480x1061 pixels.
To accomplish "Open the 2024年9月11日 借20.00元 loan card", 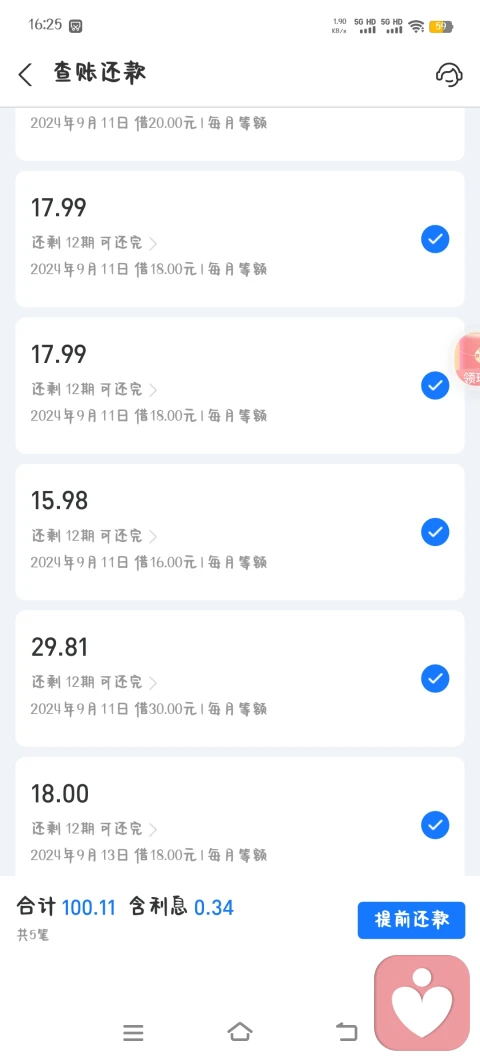I will [240, 134].
